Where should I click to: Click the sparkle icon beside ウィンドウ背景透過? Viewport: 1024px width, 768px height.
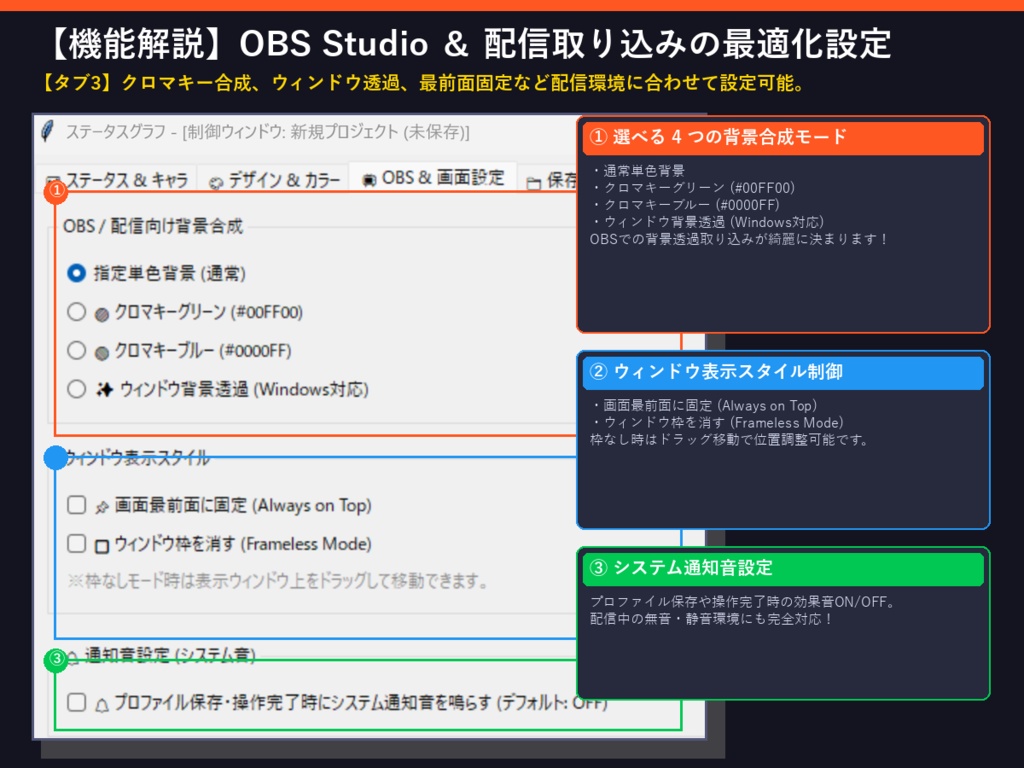click(104, 390)
